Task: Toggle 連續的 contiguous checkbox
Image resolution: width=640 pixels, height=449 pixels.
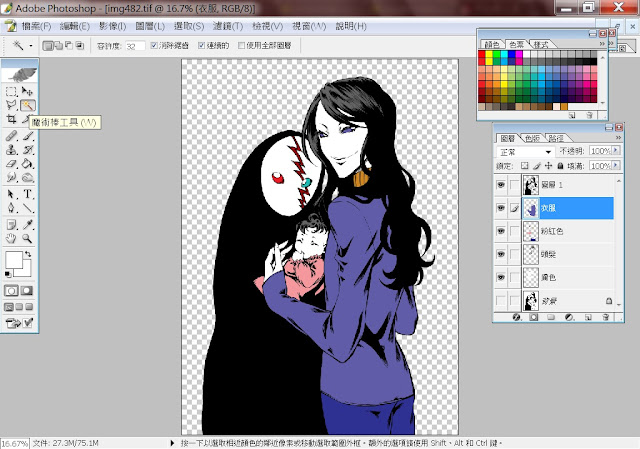Action: point(201,45)
